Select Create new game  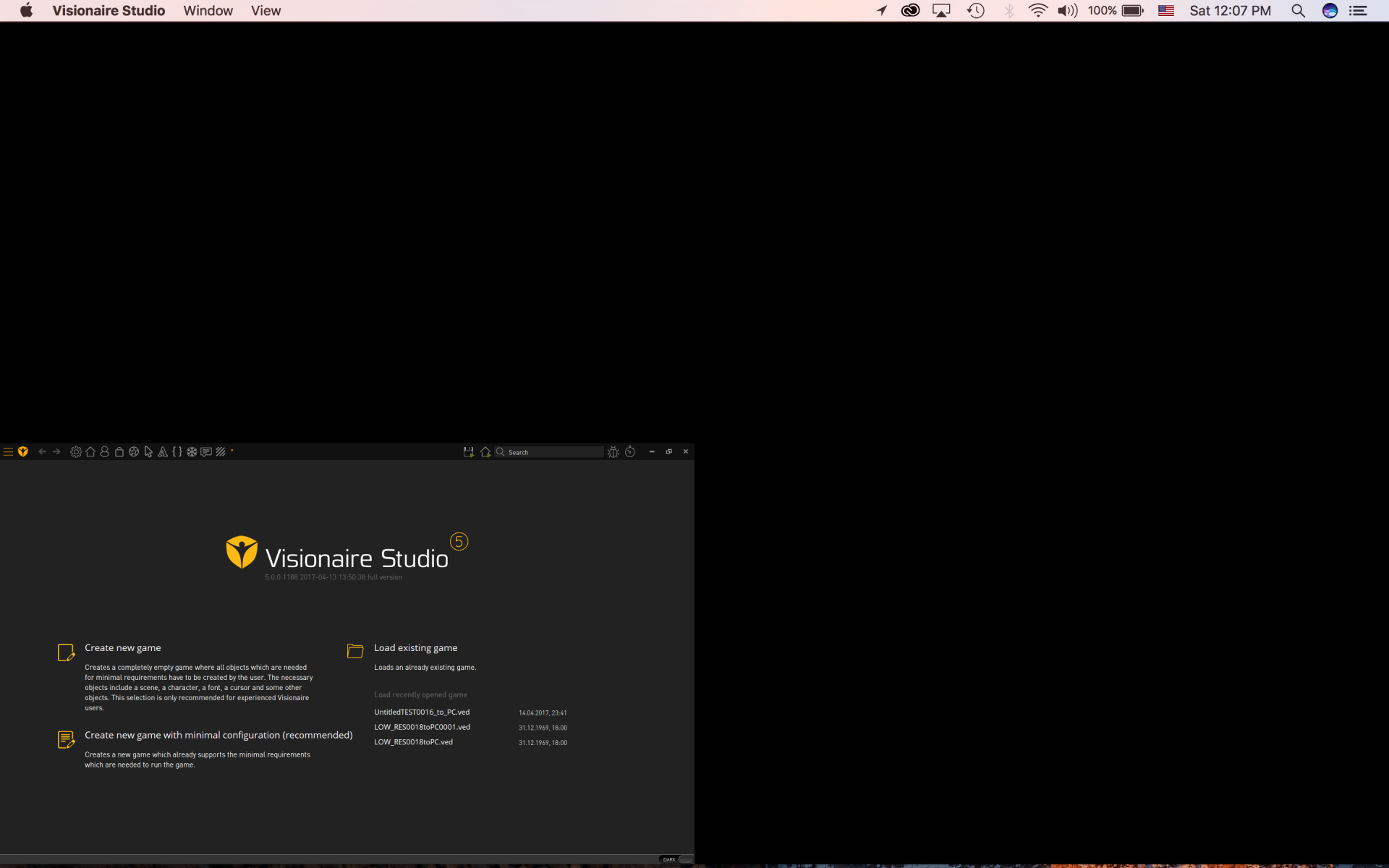click(123, 648)
